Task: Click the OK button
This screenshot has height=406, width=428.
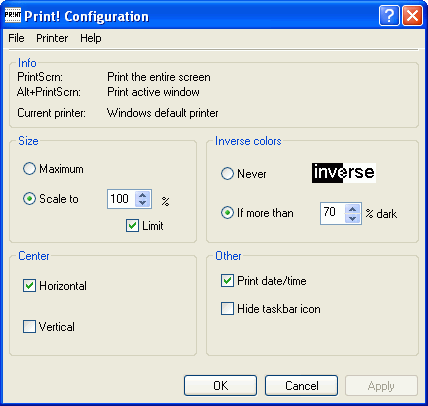Action: (x=220, y=386)
